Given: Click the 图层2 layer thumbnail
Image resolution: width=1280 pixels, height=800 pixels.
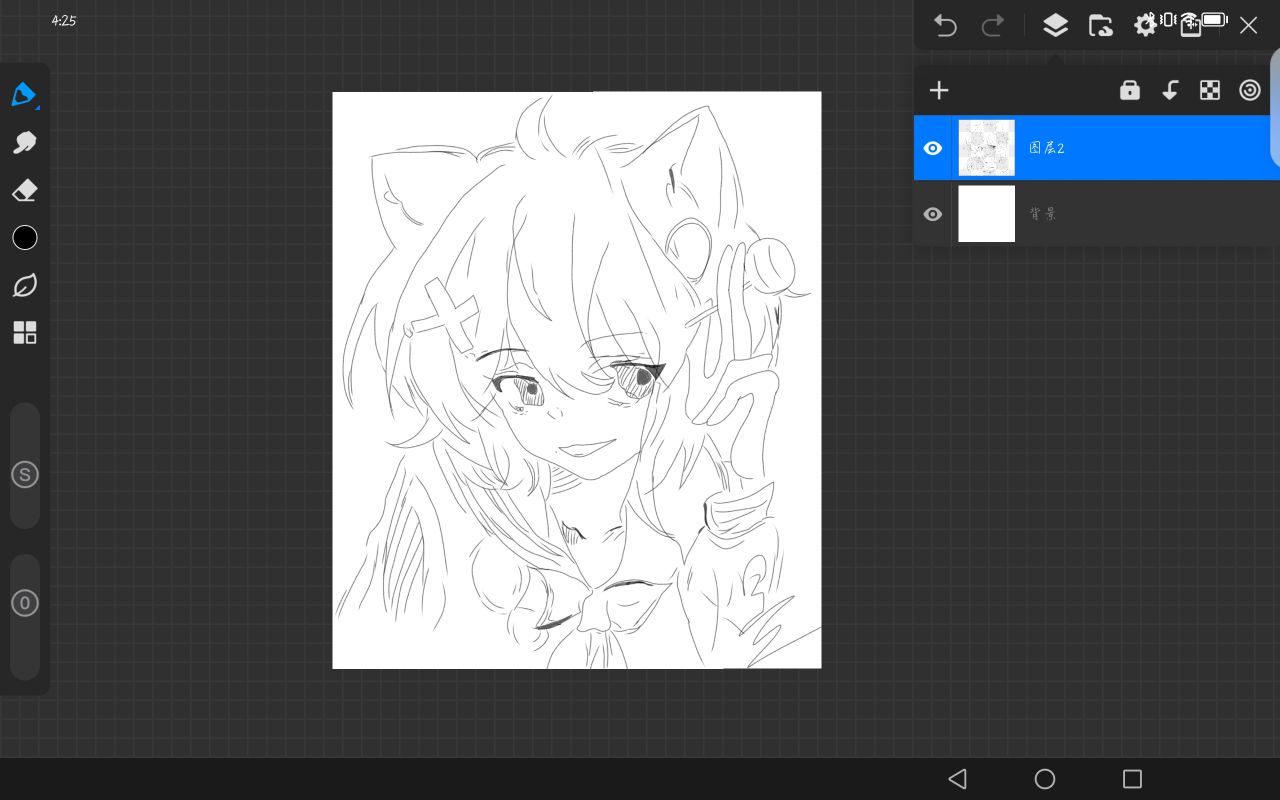Looking at the screenshot, I should [x=987, y=148].
